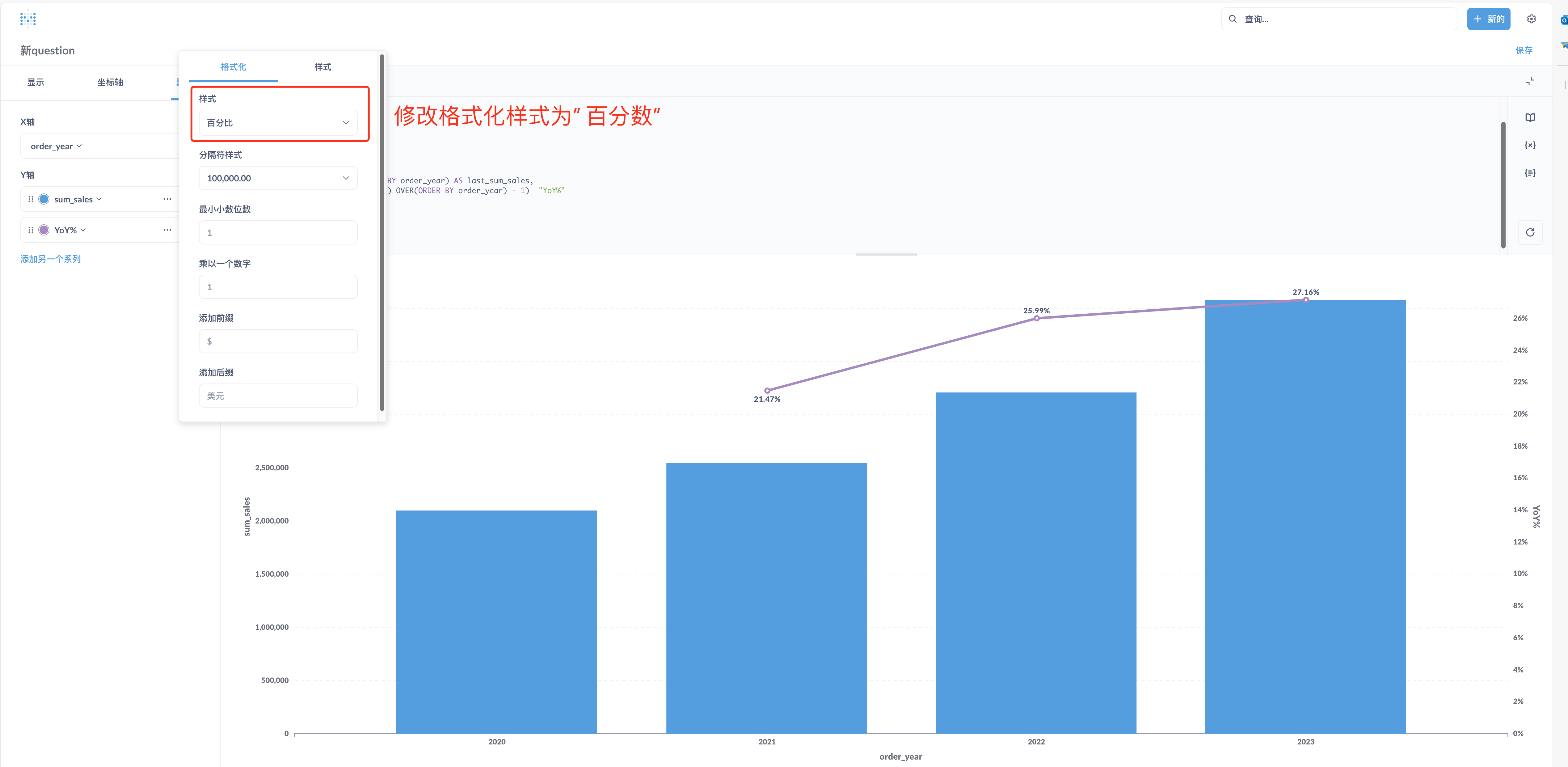Click 添加另一个系列 link

click(x=51, y=259)
